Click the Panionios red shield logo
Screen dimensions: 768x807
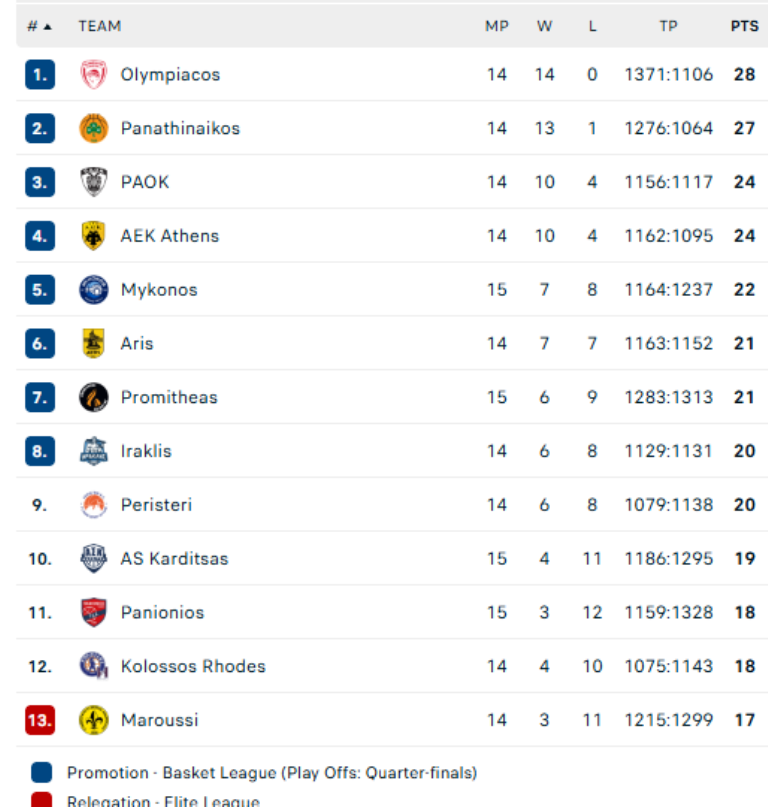coord(93,612)
